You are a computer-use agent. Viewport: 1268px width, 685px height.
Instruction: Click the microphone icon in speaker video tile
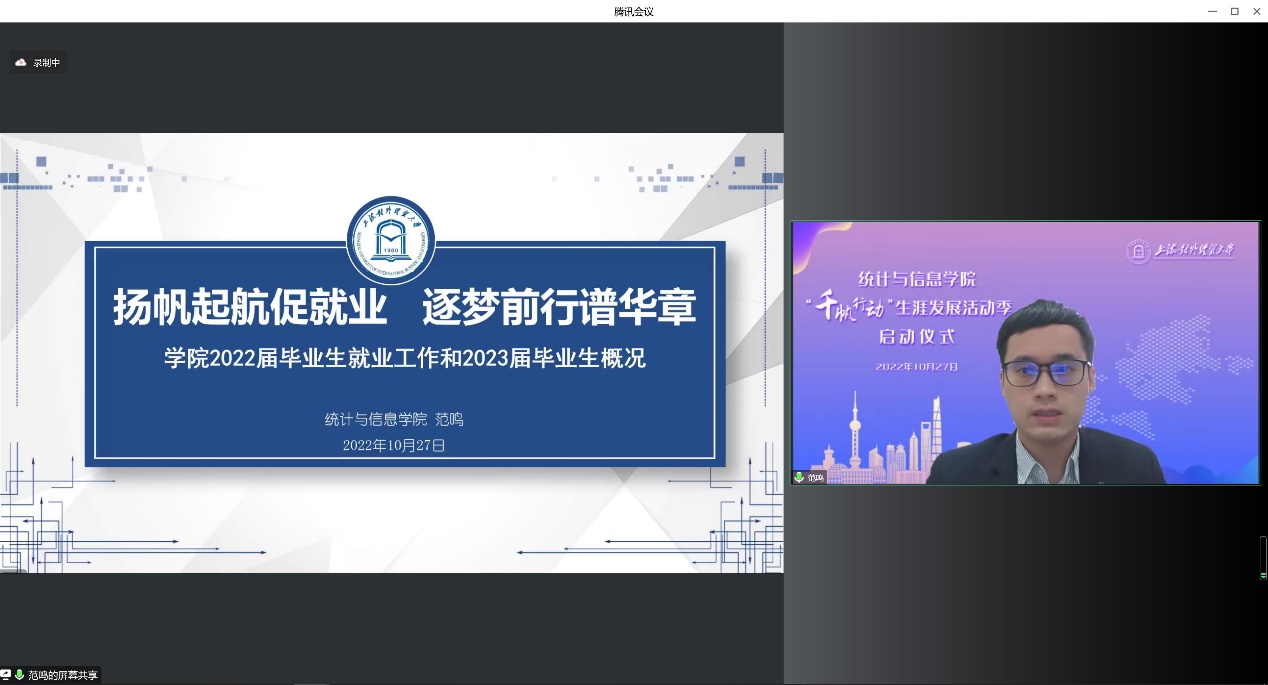coord(799,477)
